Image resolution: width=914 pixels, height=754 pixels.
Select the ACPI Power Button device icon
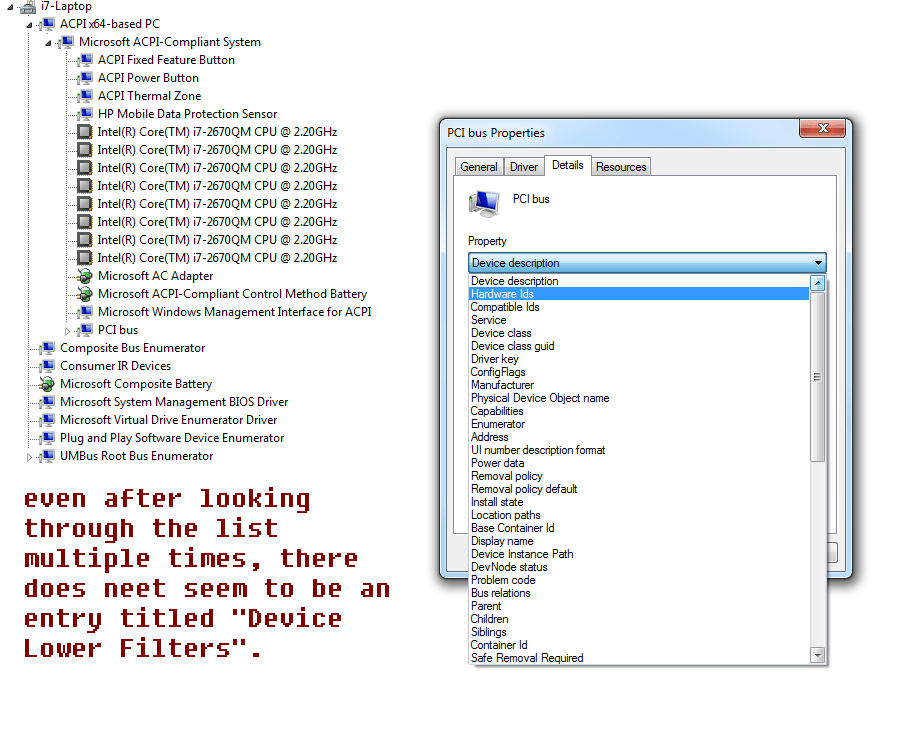85,78
